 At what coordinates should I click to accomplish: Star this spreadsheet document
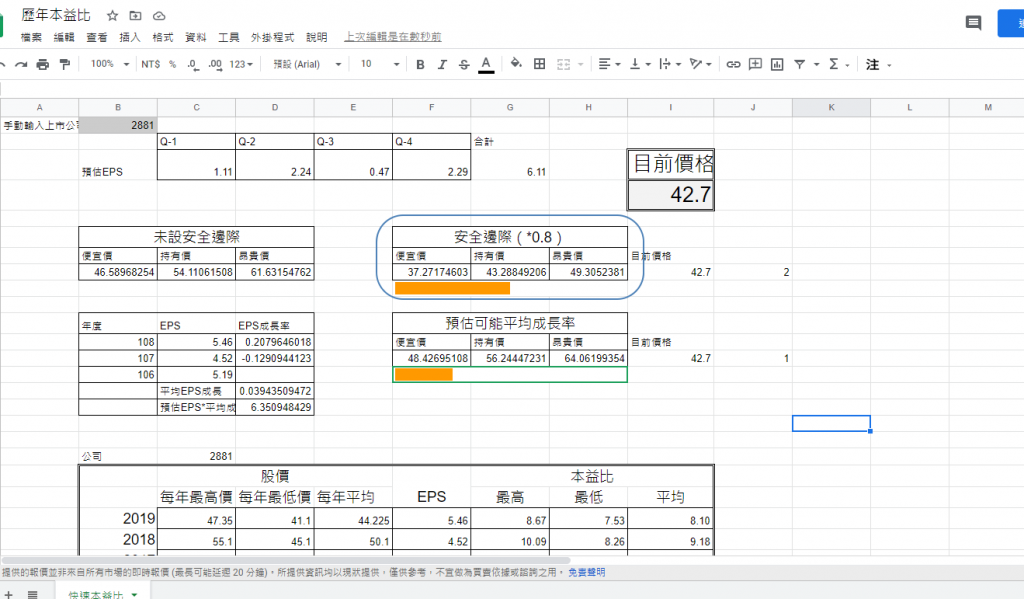113,16
